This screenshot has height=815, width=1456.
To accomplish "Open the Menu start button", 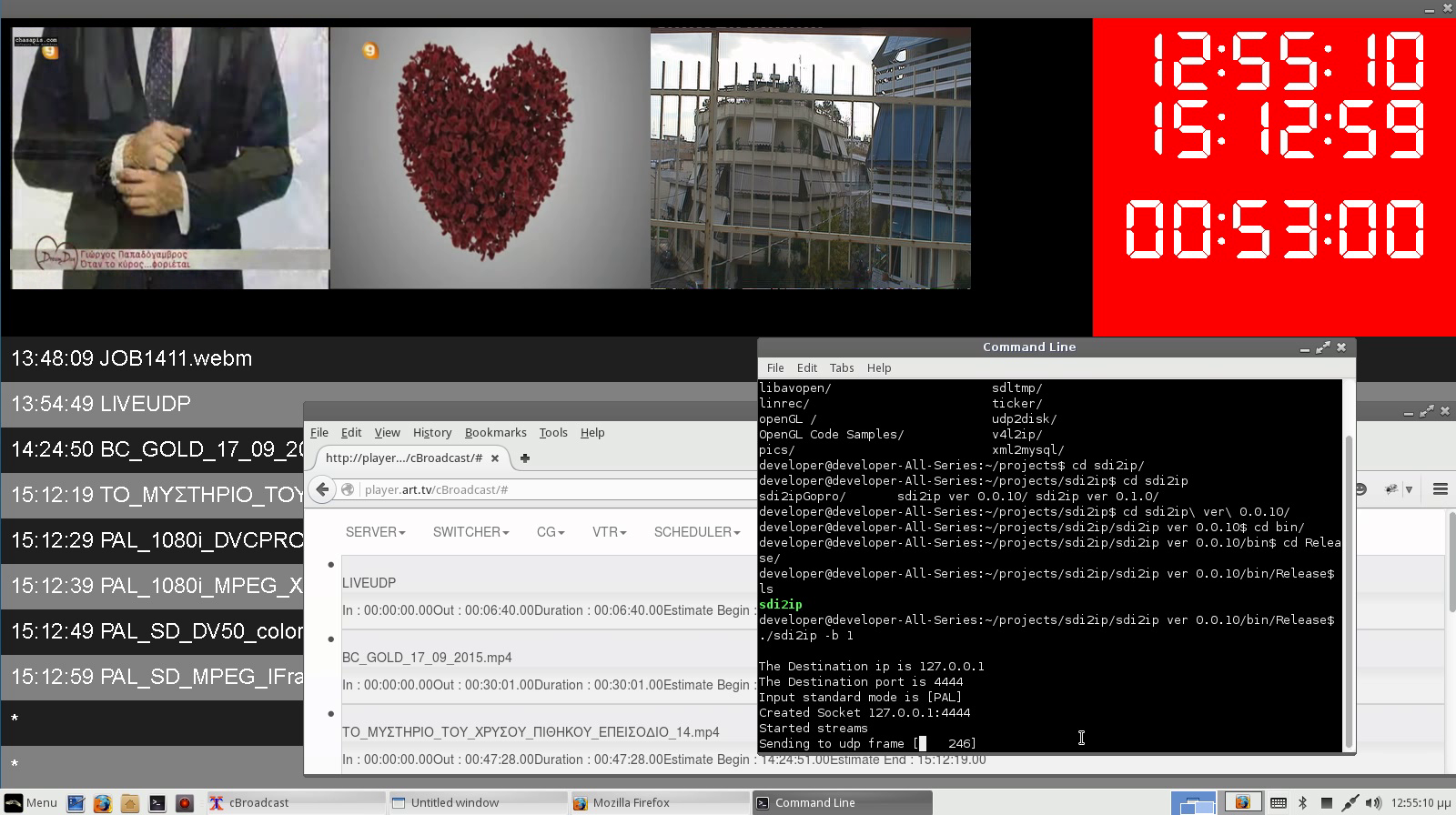I will [x=31, y=802].
